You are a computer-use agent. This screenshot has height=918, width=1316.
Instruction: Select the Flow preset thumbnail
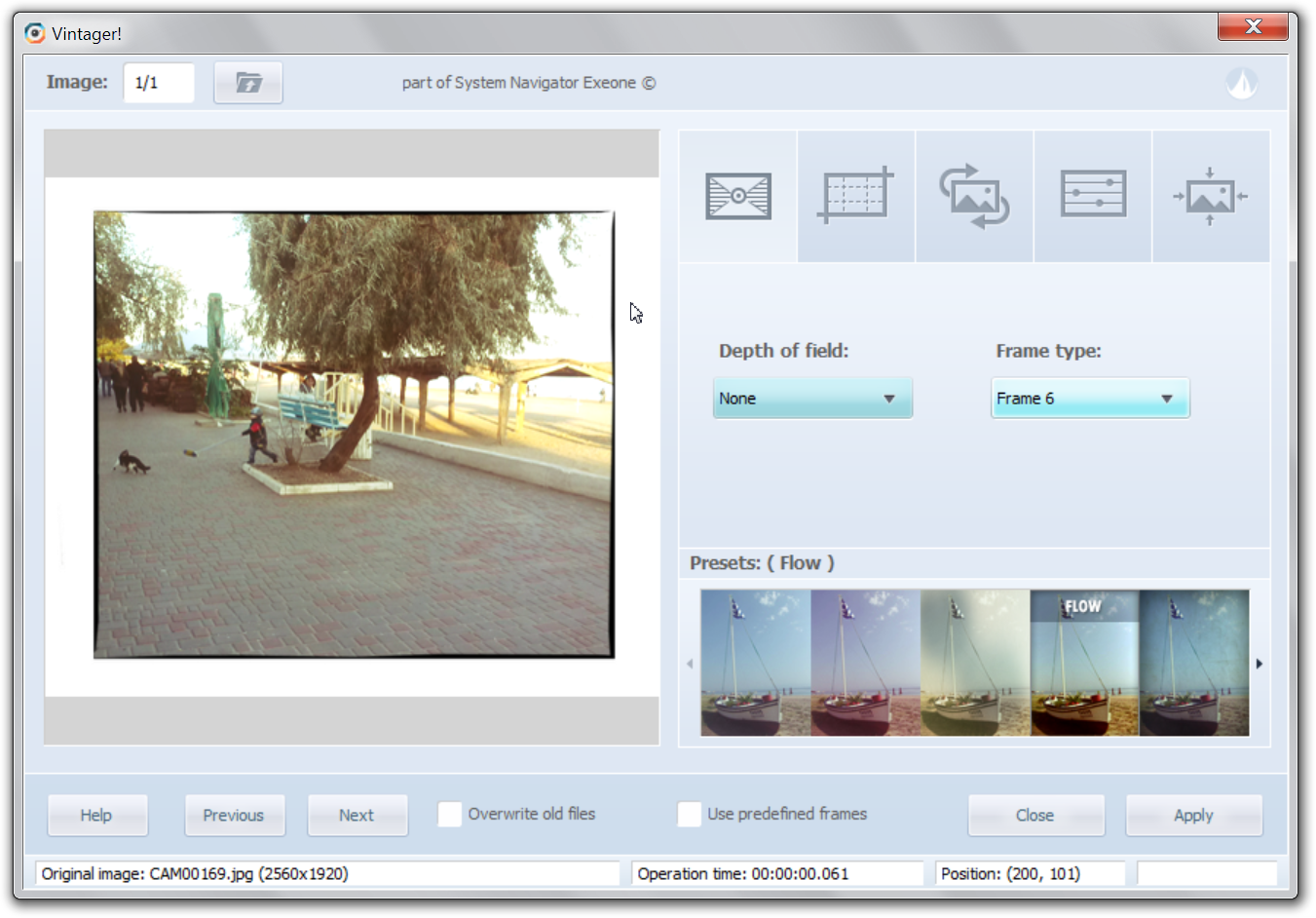(x=1084, y=663)
